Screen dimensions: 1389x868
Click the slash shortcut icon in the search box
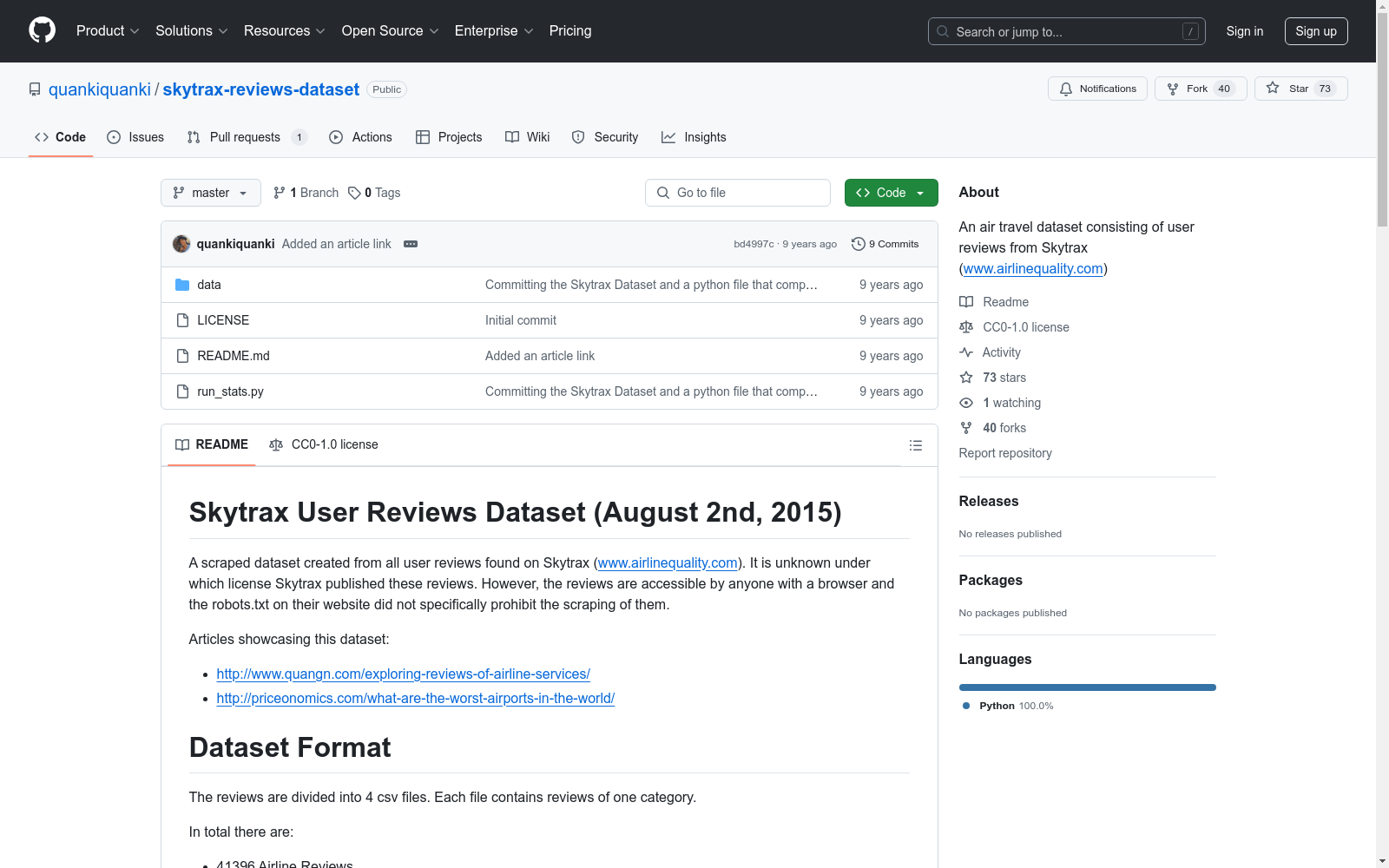[1190, 31]
